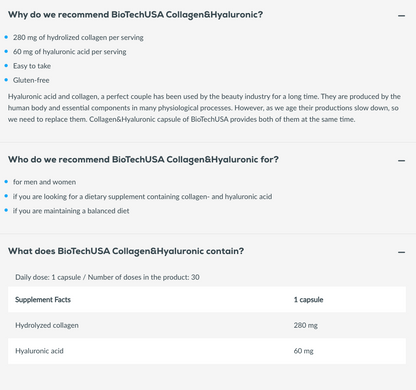Select the '60 mg of hyaluronic acid per serving' bullet

[70, 52]
